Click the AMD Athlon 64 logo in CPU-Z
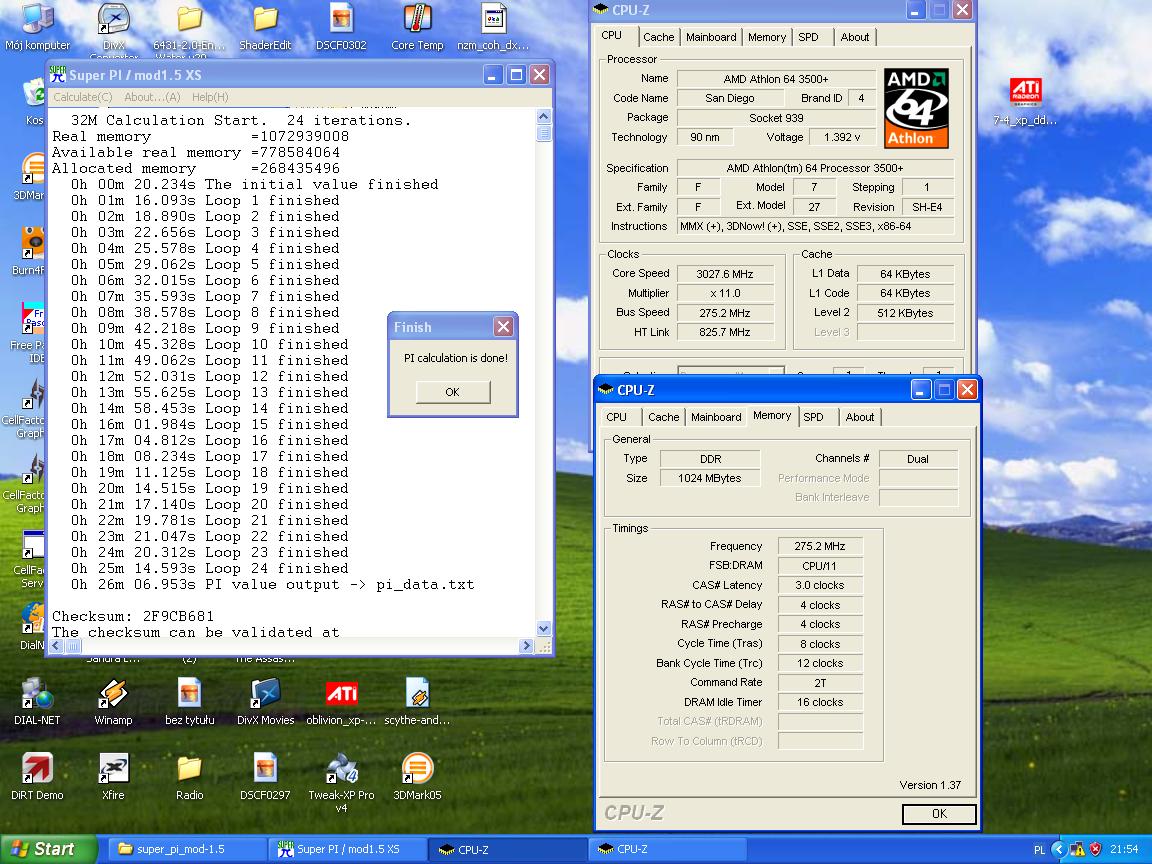This screenshot has height=864, width=1152. pos(916,109)
